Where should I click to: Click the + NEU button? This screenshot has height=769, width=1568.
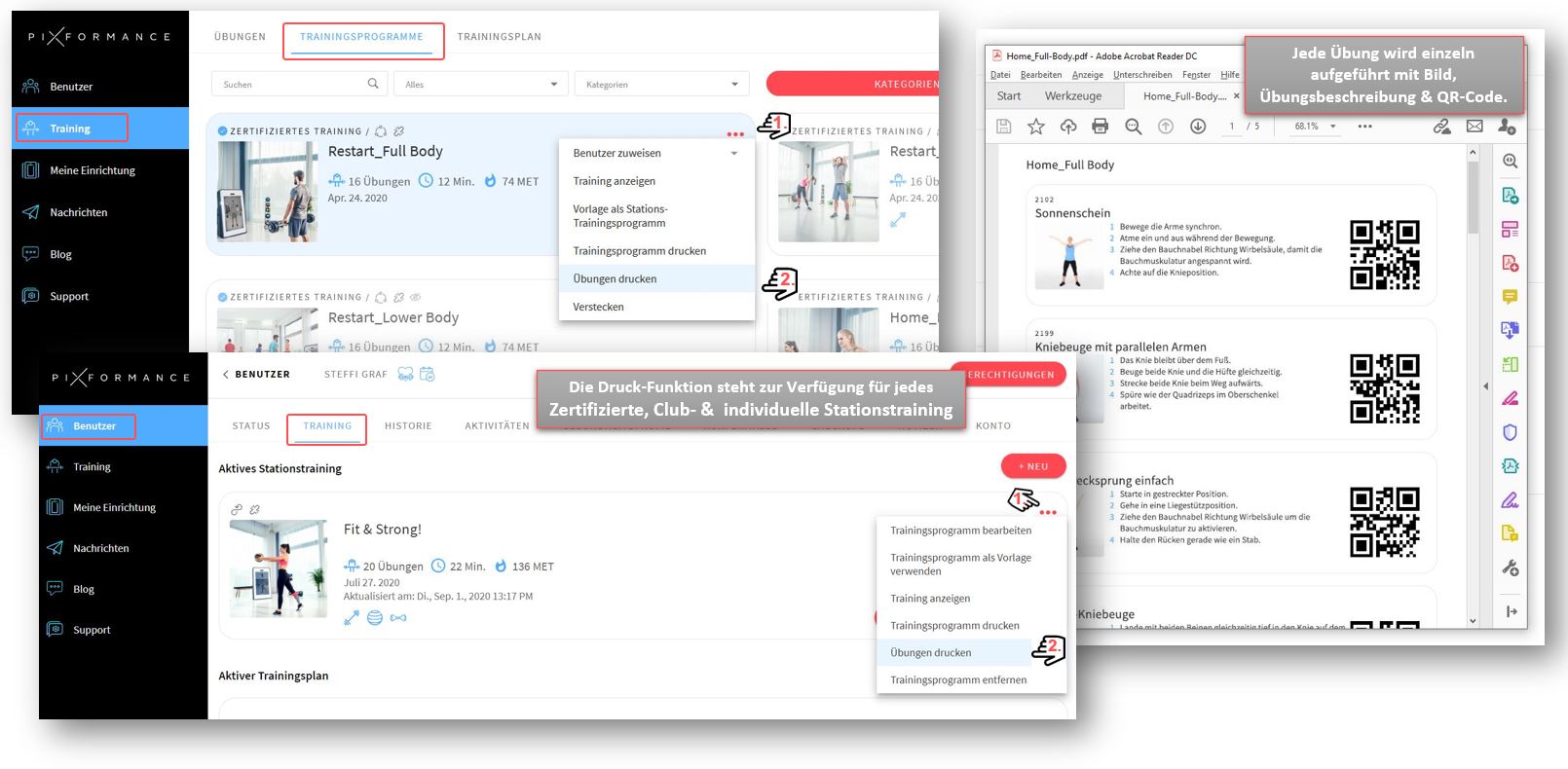tap(1033, 466)
